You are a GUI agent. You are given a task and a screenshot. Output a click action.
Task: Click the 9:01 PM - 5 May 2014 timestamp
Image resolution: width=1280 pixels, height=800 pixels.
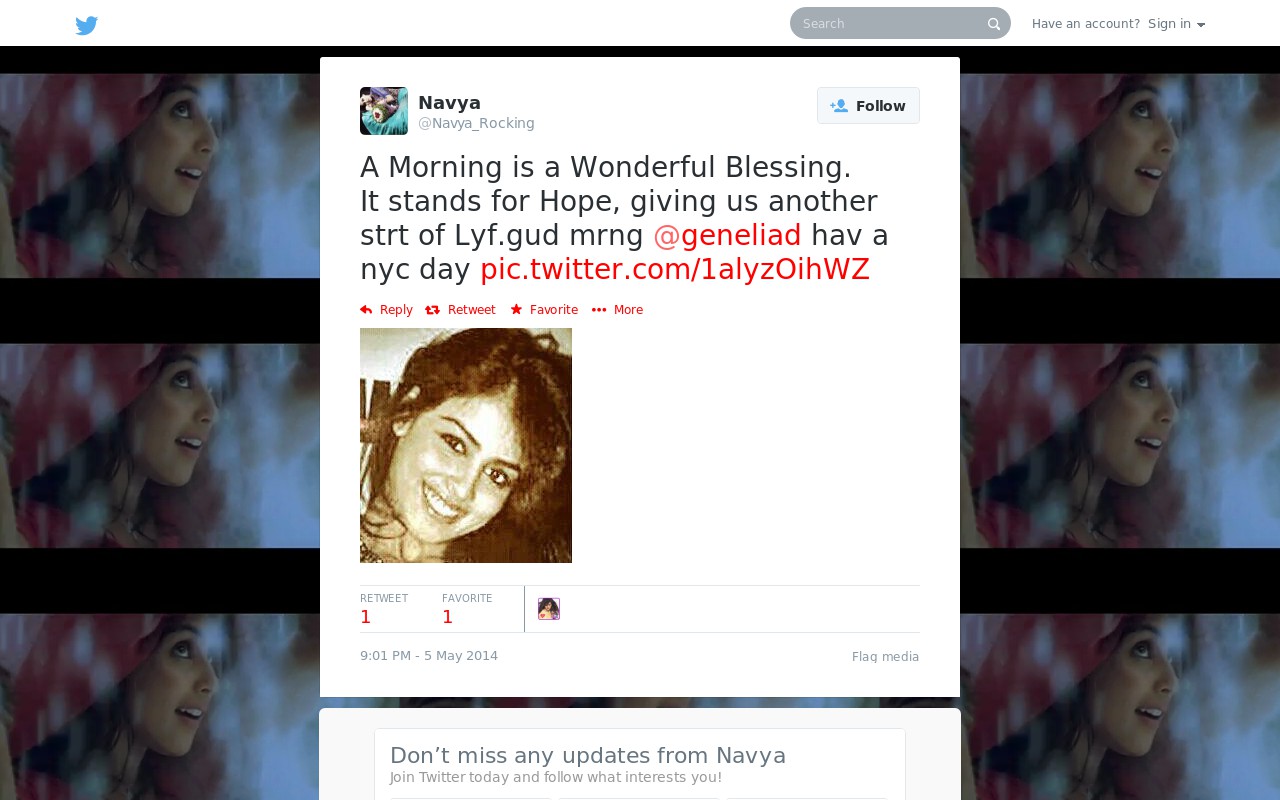(x=429, y=656)
